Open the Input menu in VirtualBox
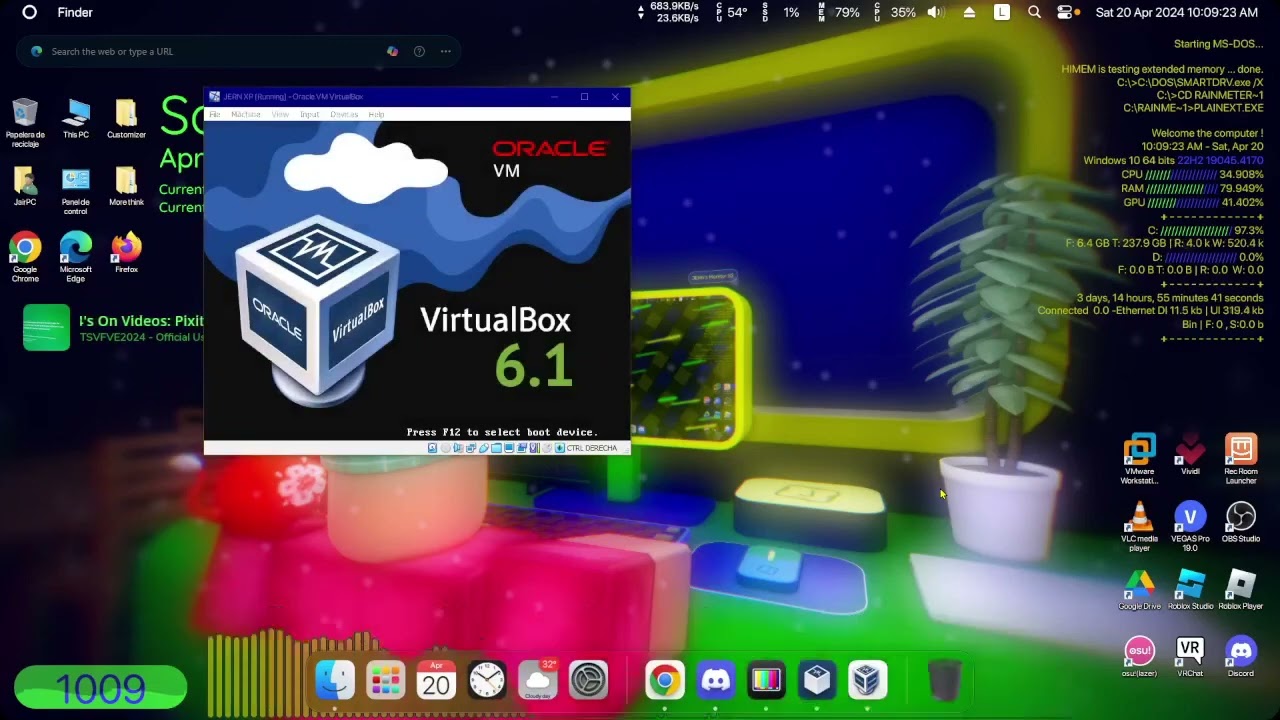1280x720 pixels. pos(309,115)
